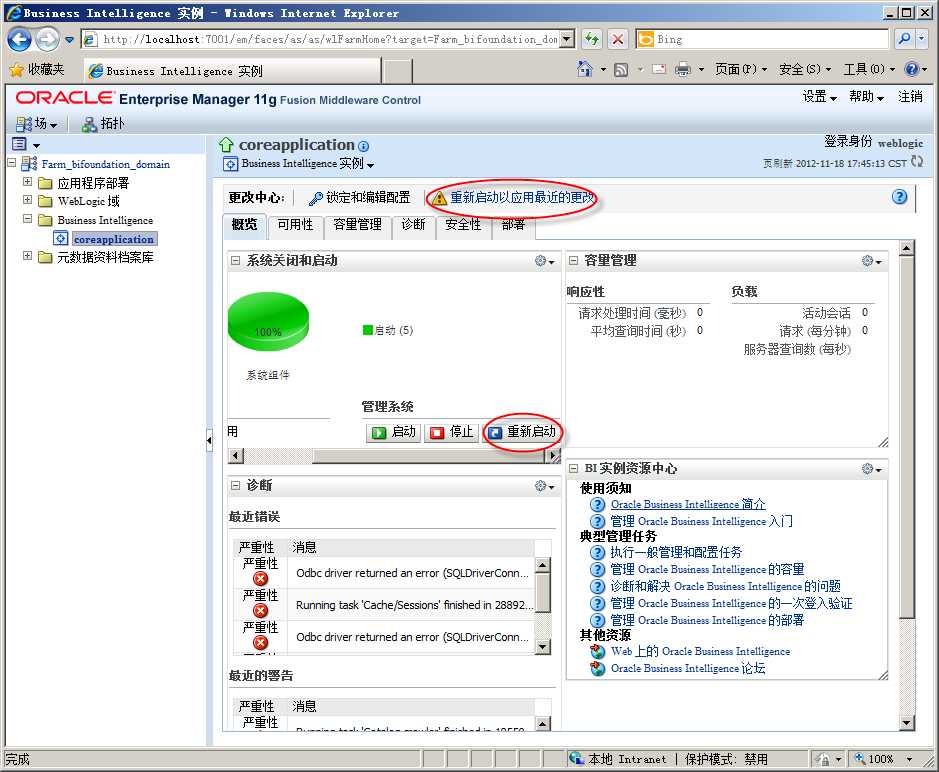Switch to the 安全性 tab
Image resolution: width=939 pixels, height=772 pixels.
pos(463,225)
